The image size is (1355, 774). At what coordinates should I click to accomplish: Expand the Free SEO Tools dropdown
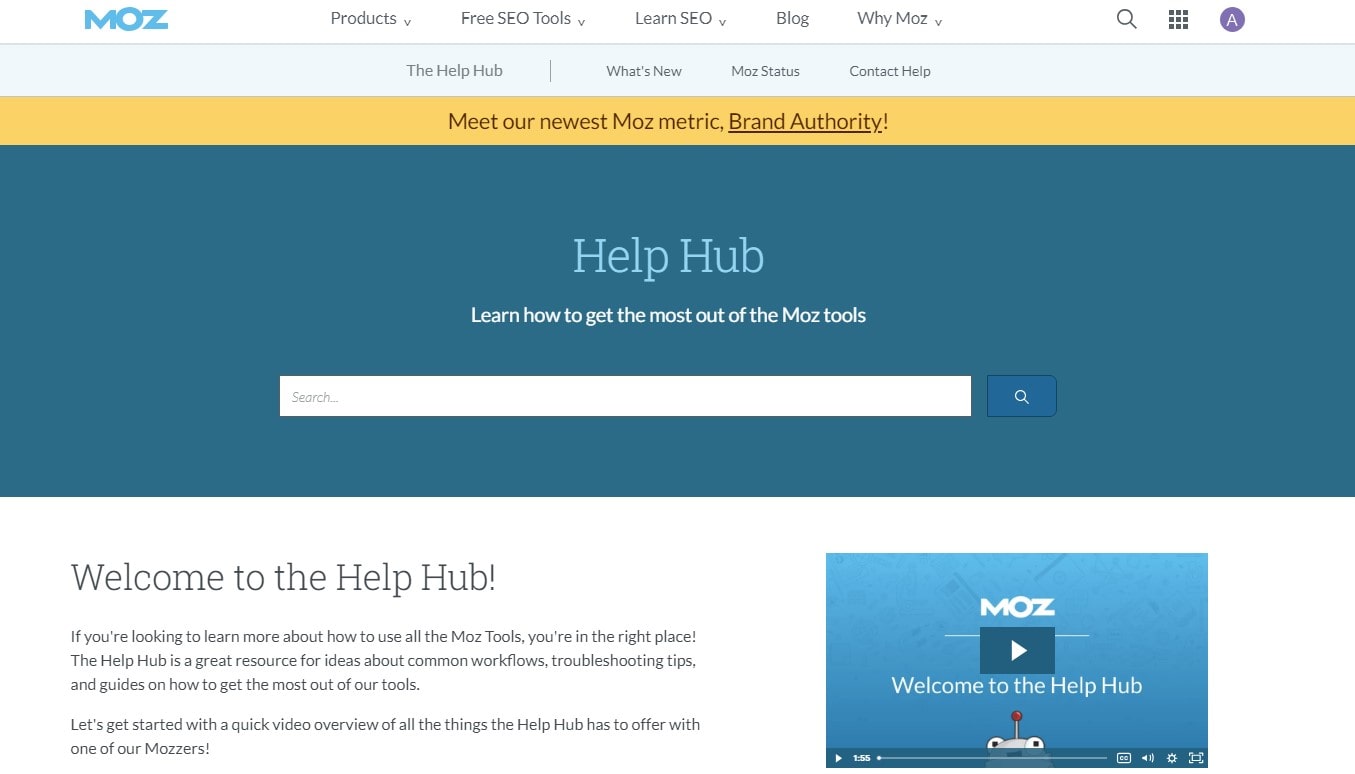[x=523, y=19]
